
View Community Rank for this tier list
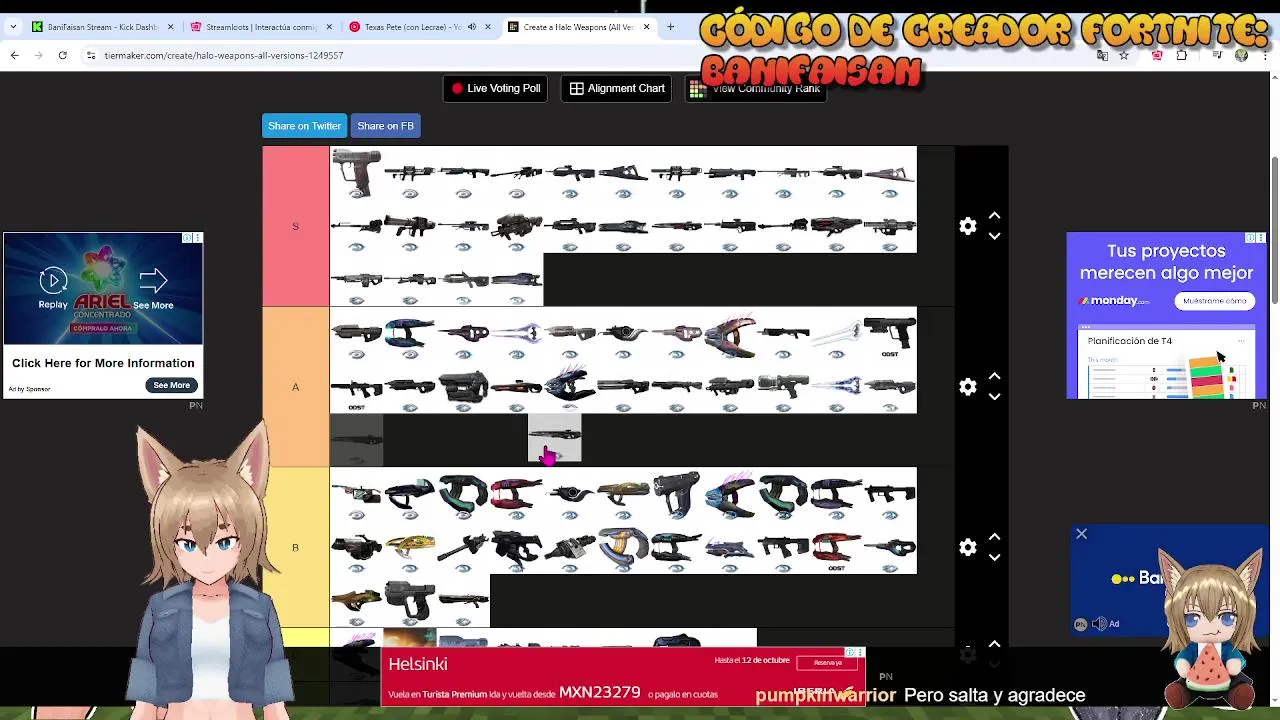tap(755, 88)
